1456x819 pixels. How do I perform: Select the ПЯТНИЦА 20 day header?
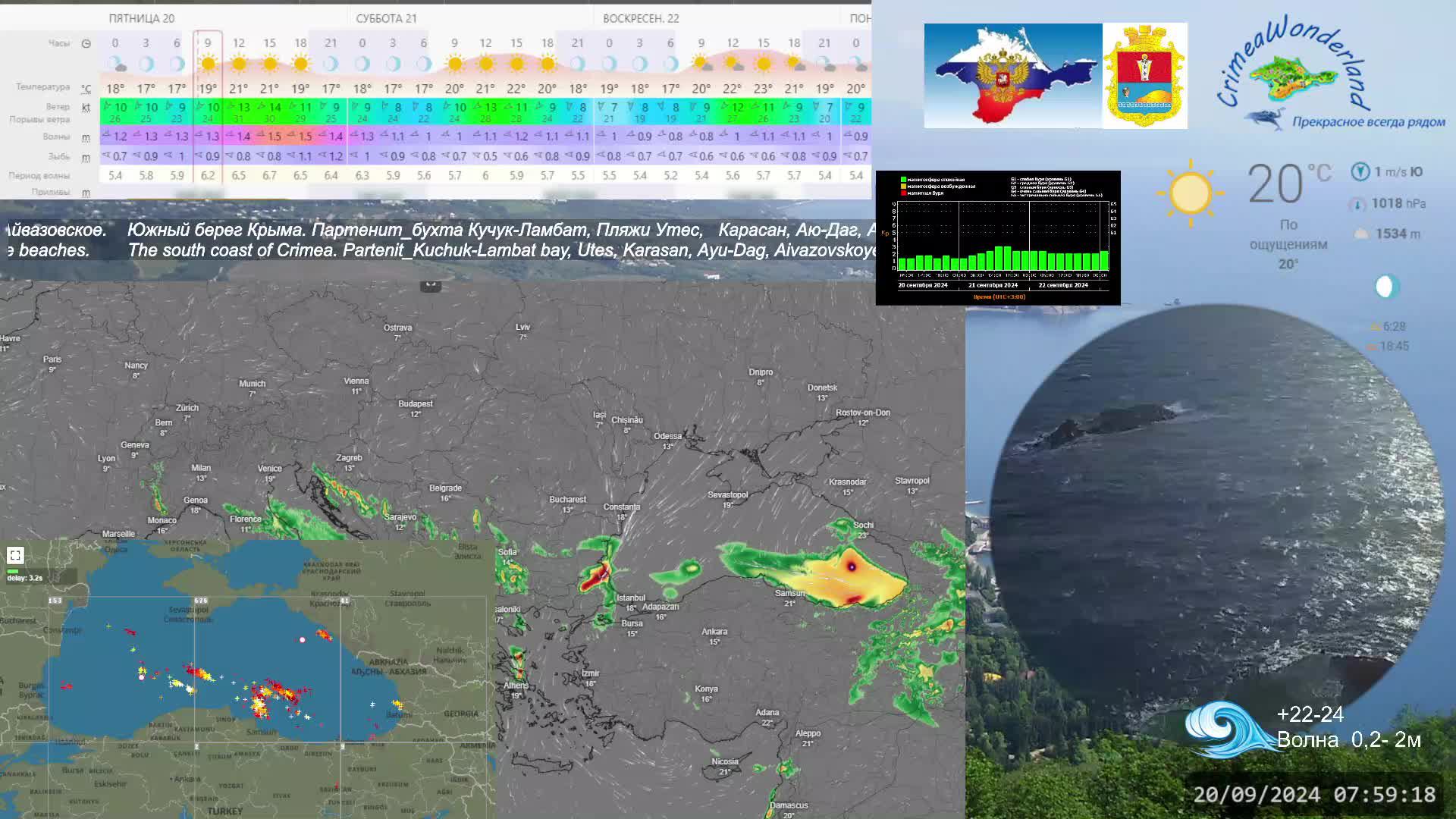coord(141,18)
